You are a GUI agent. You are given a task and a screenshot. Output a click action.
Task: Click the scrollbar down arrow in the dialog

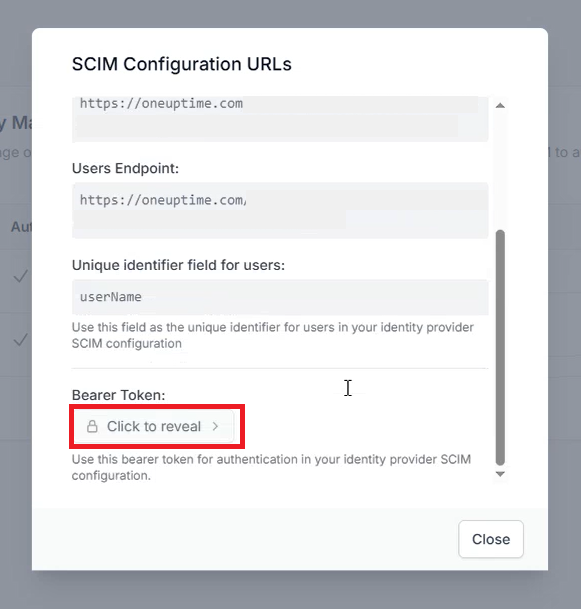point(500,474)
